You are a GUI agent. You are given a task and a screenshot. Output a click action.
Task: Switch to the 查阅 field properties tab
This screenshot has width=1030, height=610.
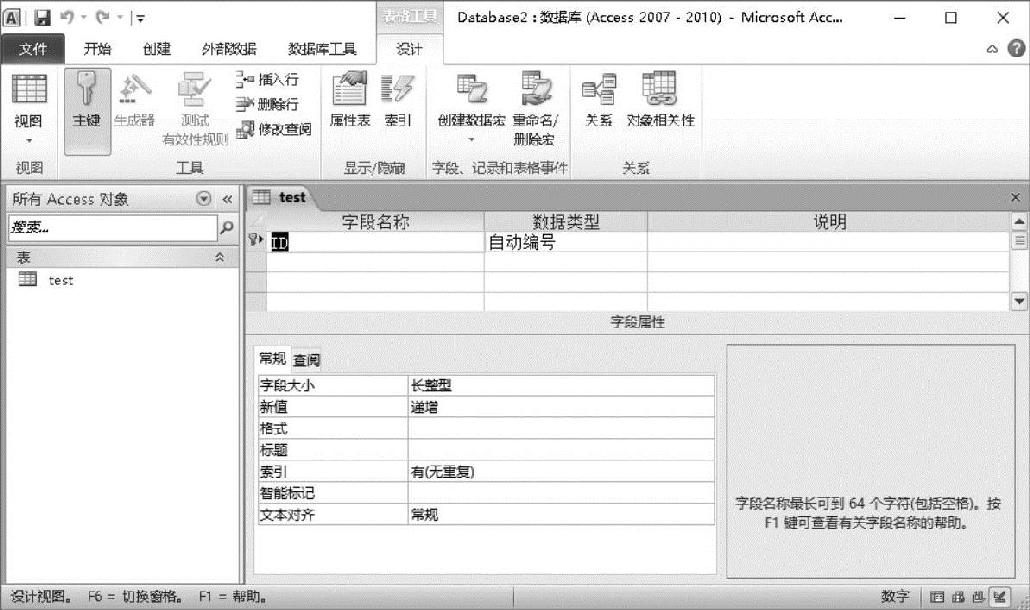pyautogui.click(x=306, y=360)
